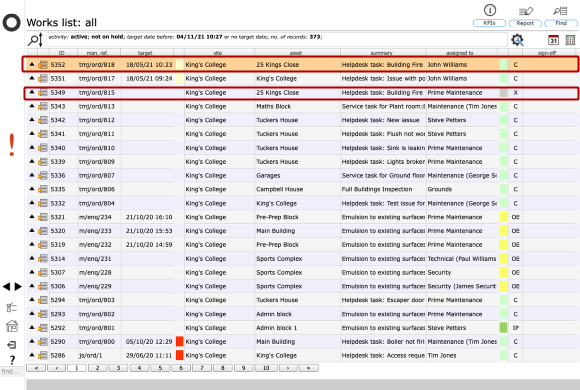The image size is (580, 390).
Task: Expand row 5340 with triangle arrow
Action: [x=32, y=147]
